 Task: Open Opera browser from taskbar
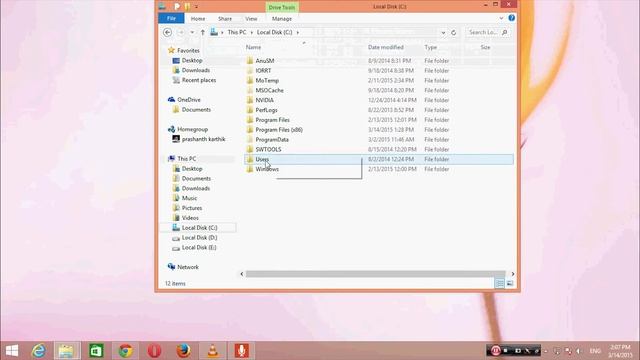point(154,351)
